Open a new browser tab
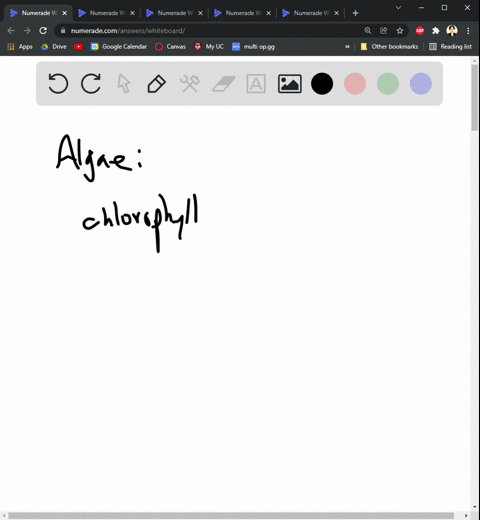 355,13
